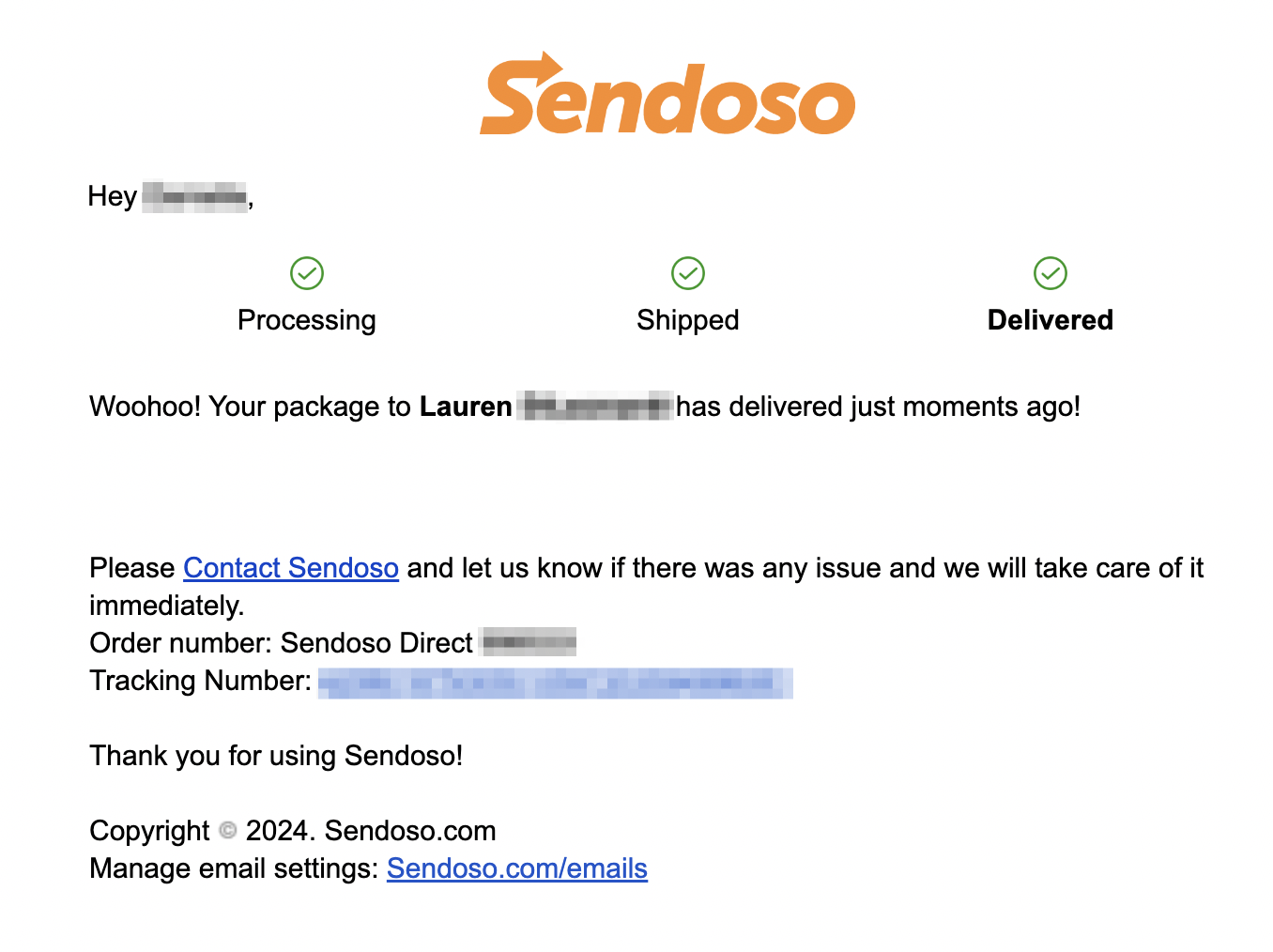Click the Thank you for using Sendoso text
The height and width of the screenshot is (952, 1273).
(276, 756)
